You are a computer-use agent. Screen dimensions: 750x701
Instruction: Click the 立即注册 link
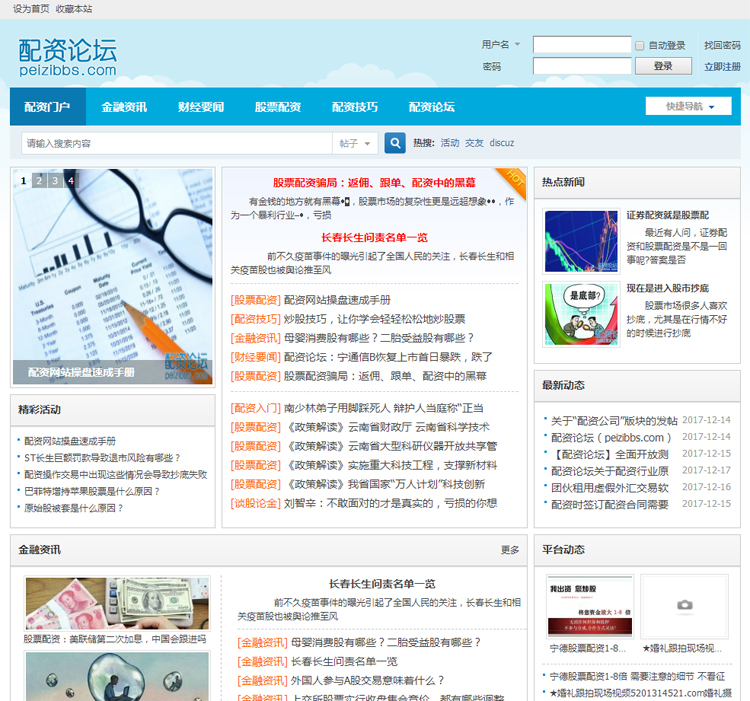click(x=722, y=66)
